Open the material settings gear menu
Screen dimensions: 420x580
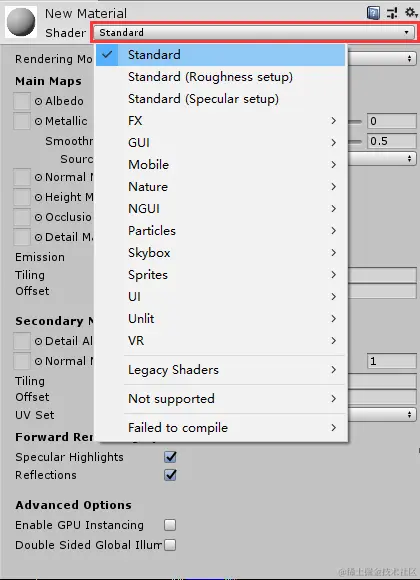411,13
